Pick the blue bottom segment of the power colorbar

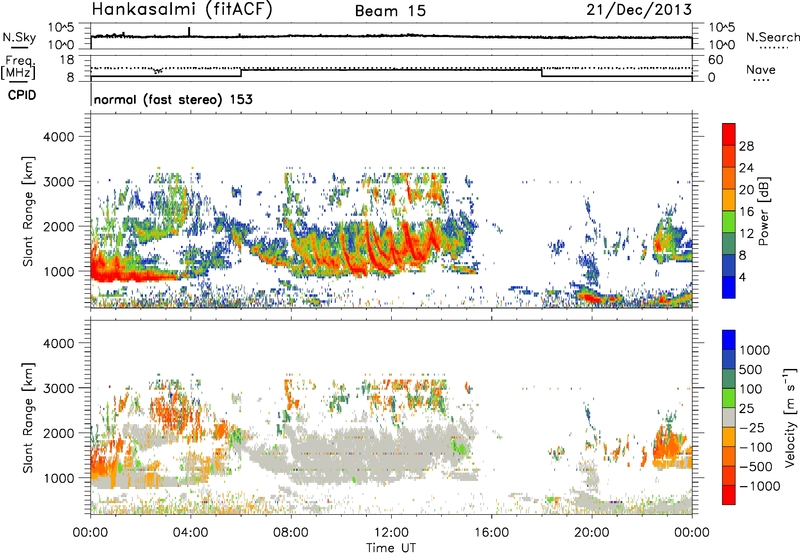[x=729, y=287]
